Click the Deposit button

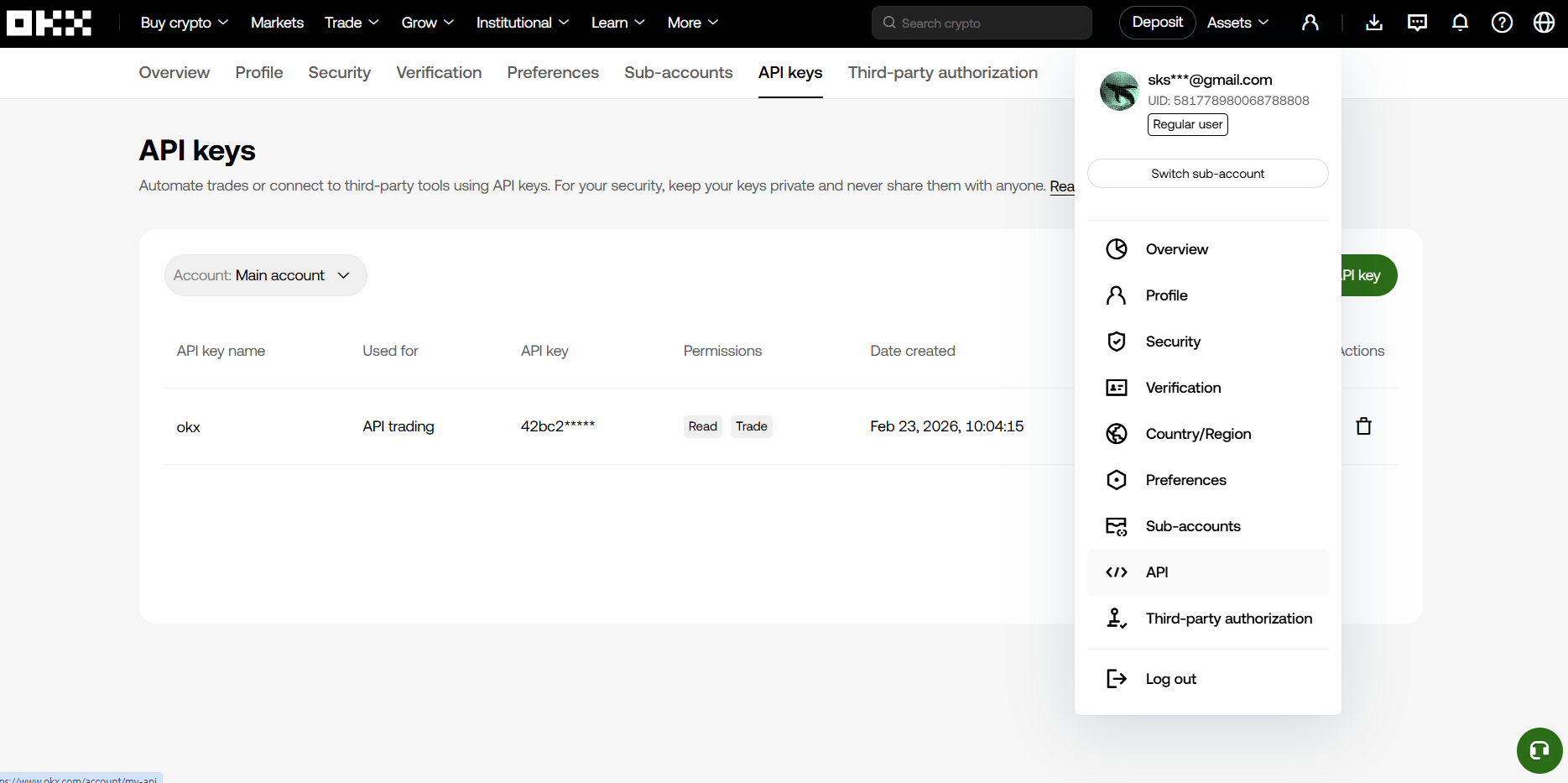coord(1157,23)
